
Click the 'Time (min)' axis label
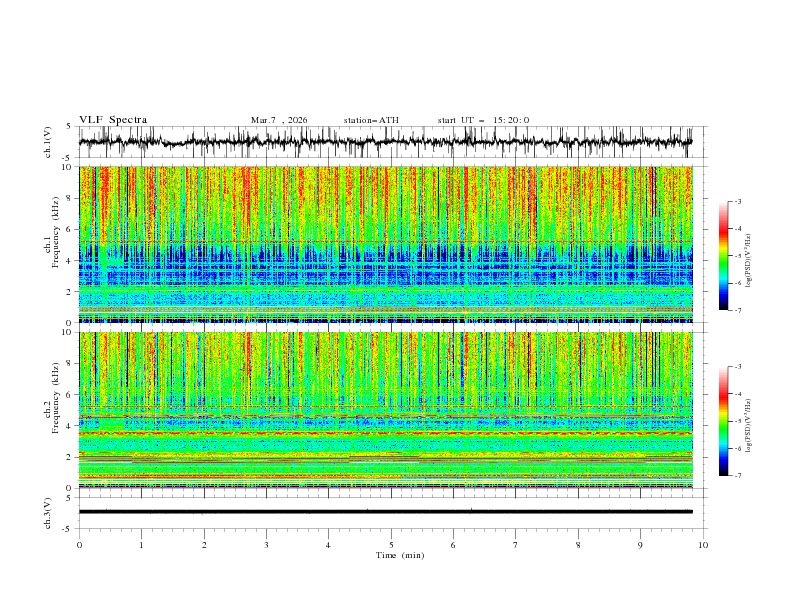400,555
